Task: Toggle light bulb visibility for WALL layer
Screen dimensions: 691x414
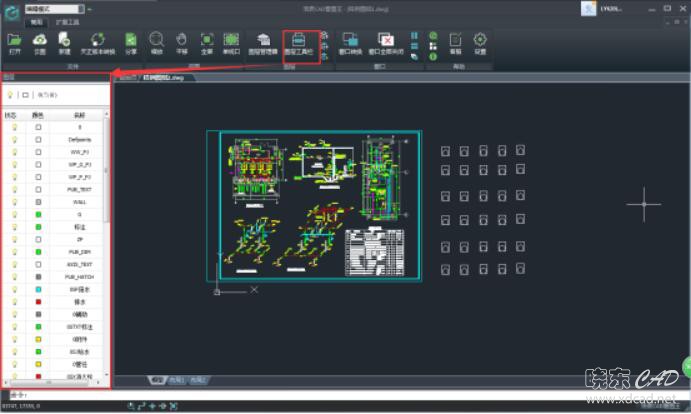Action: (14, 200)
